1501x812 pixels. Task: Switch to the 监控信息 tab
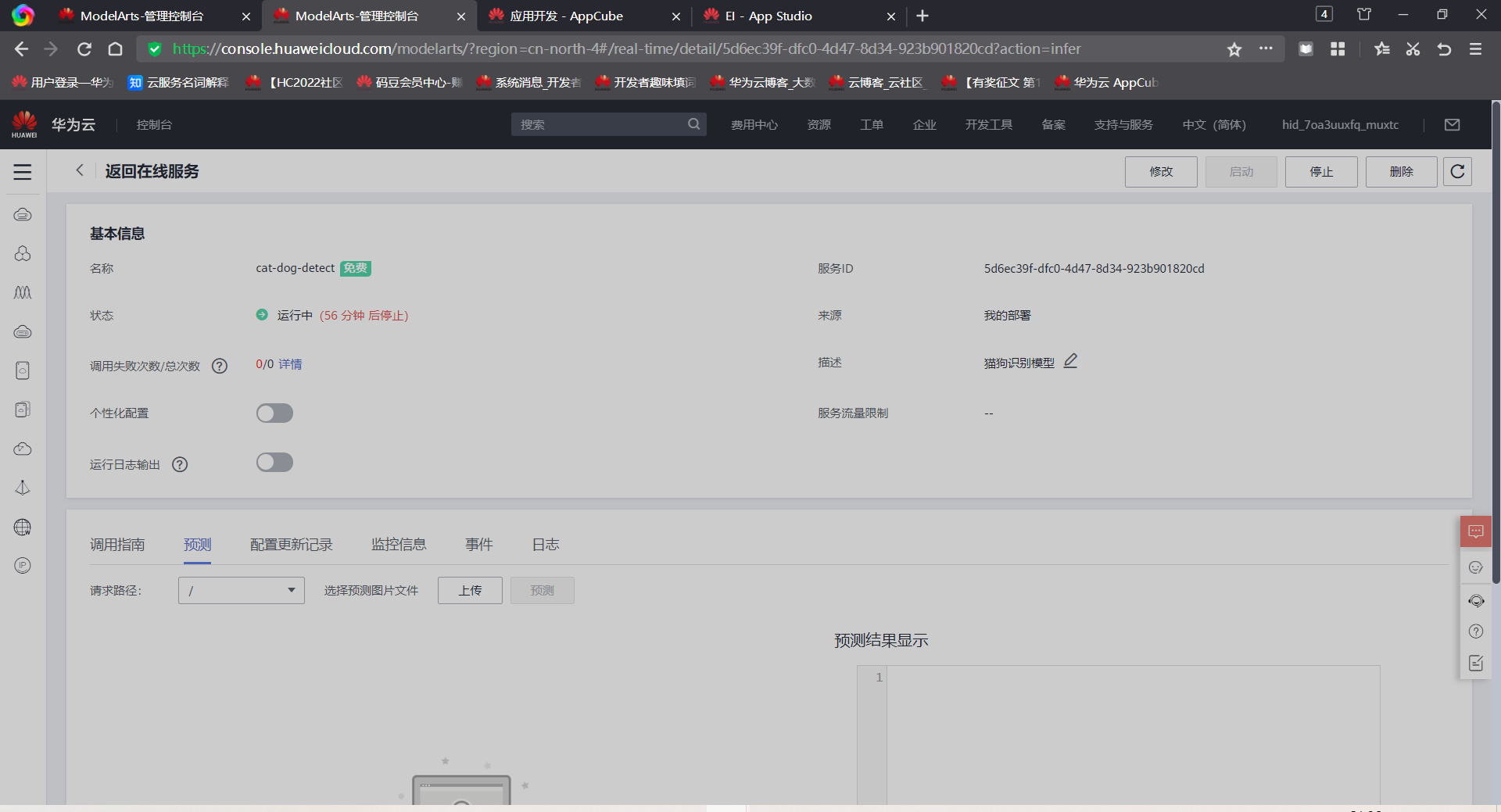399,545
